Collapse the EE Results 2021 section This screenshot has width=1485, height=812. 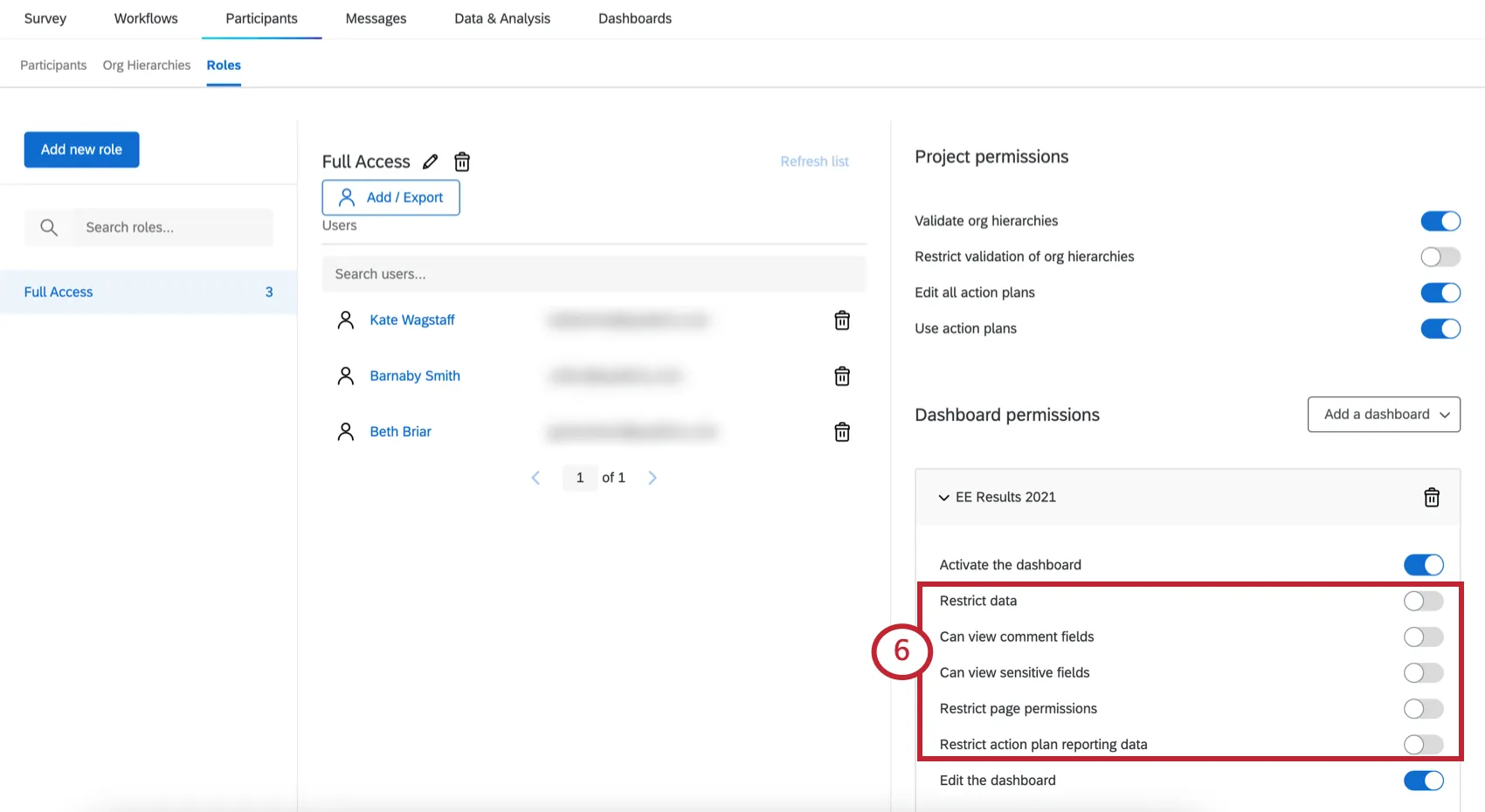pos(944,497)
